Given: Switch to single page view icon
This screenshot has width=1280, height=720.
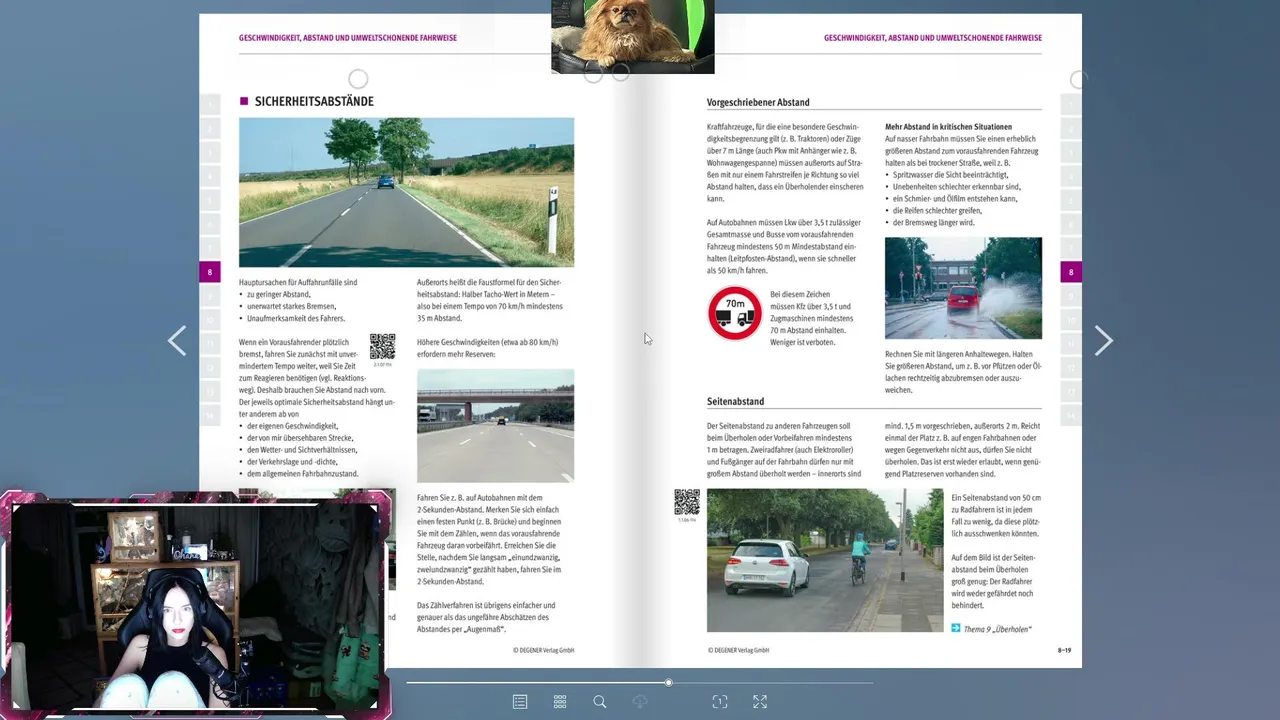Looking at the screenshot, I should [720, 702].
